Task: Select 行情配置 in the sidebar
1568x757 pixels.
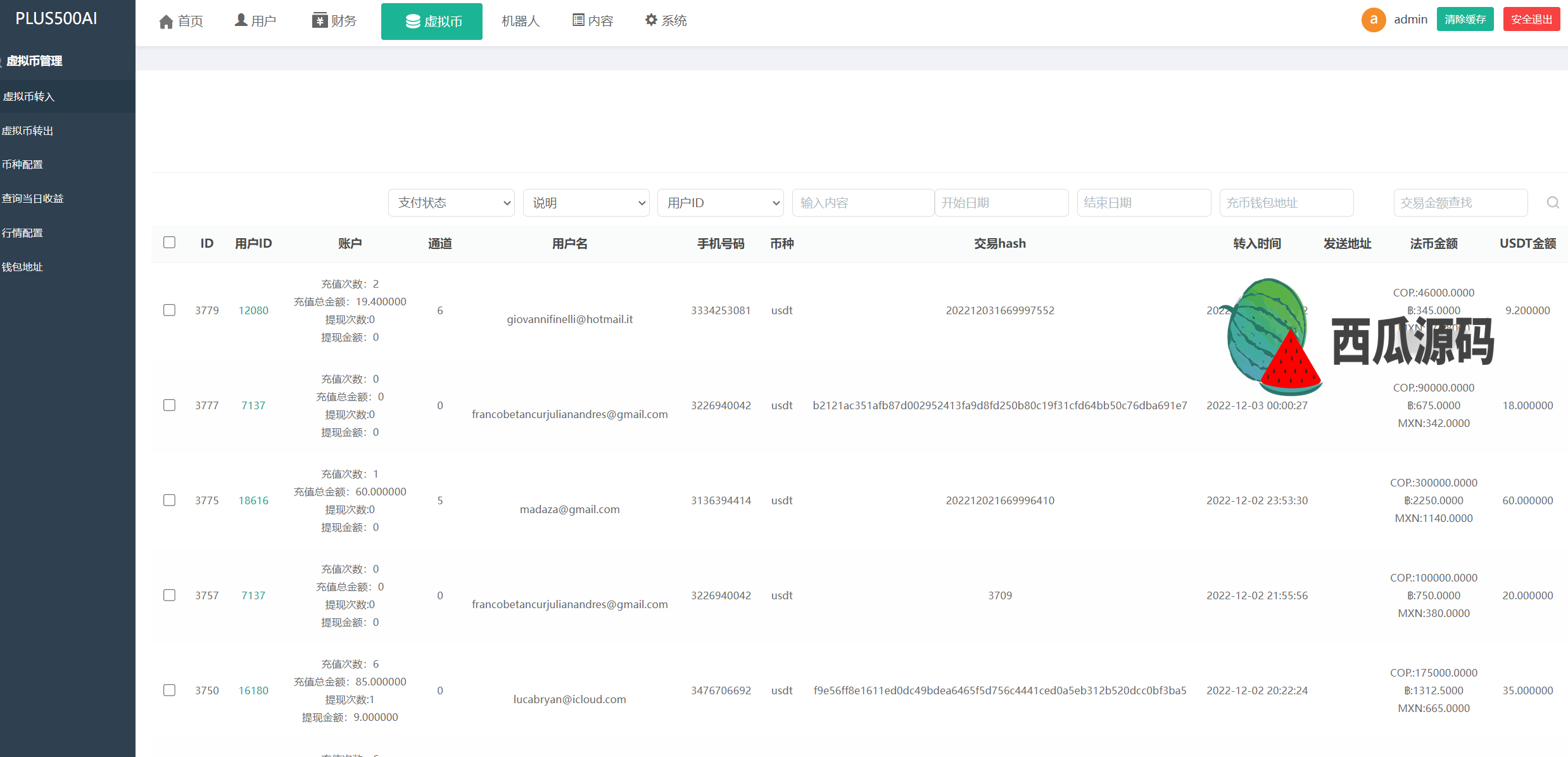Action: click(68, 232)
